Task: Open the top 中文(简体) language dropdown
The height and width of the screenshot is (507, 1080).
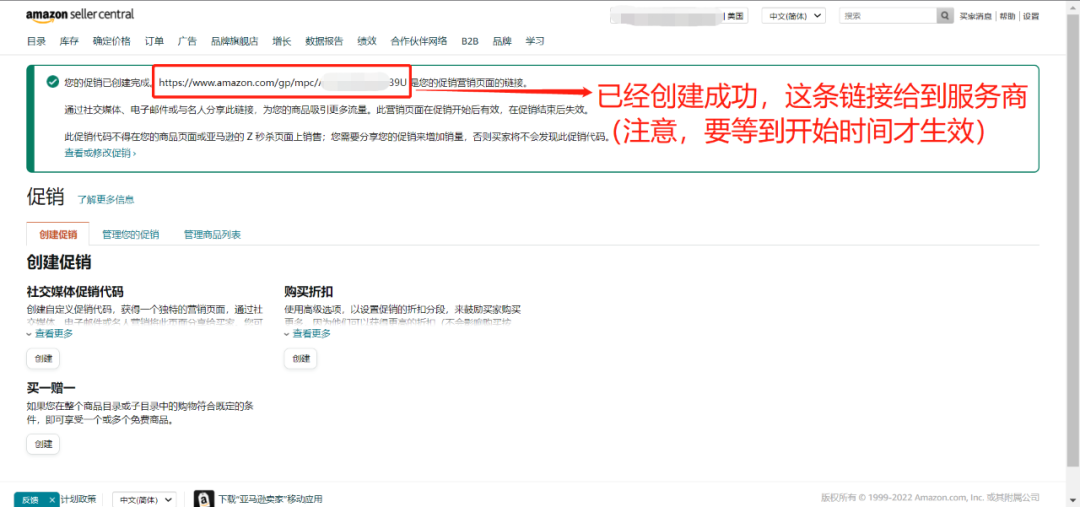Action: point(793,16)
